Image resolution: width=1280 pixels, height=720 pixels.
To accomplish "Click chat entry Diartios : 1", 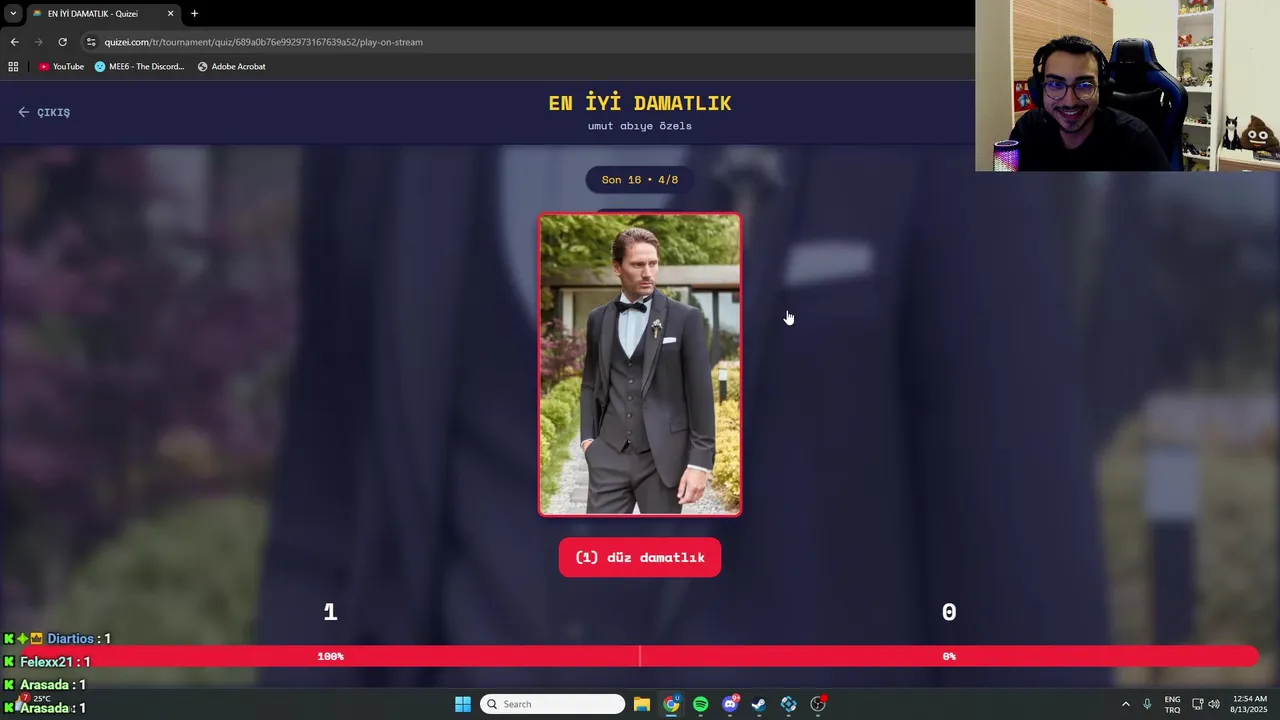I will pyautogui.click(x=57, y=639).
